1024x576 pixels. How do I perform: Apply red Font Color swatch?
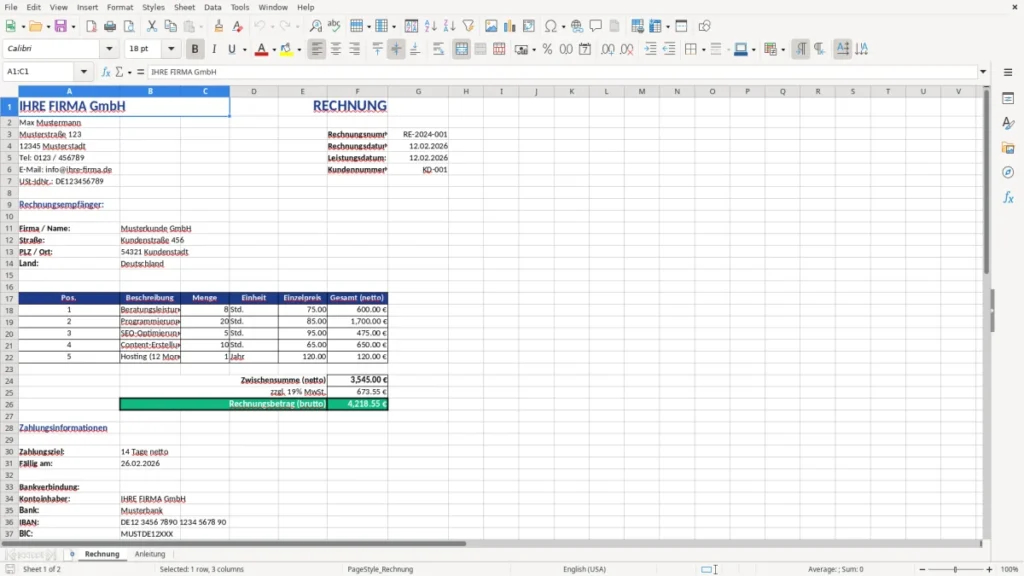261,49
